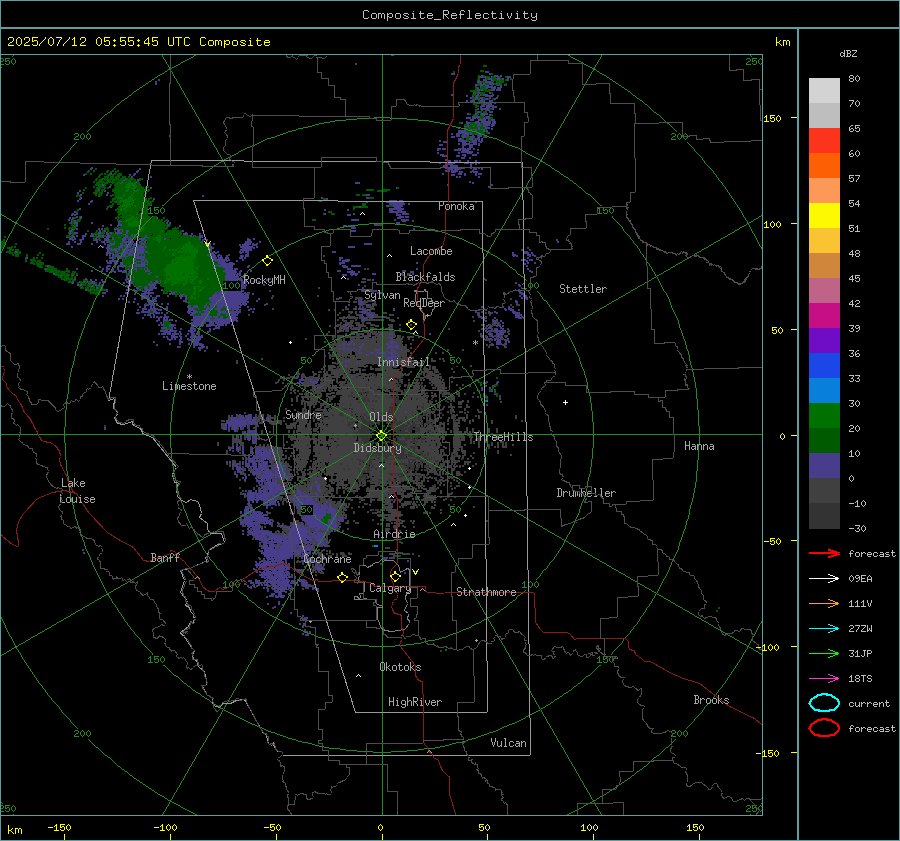Viewport: 900px width, 841px height.
Task: Click the red forecast ellipse symbol
Action: tap(824, 728)
